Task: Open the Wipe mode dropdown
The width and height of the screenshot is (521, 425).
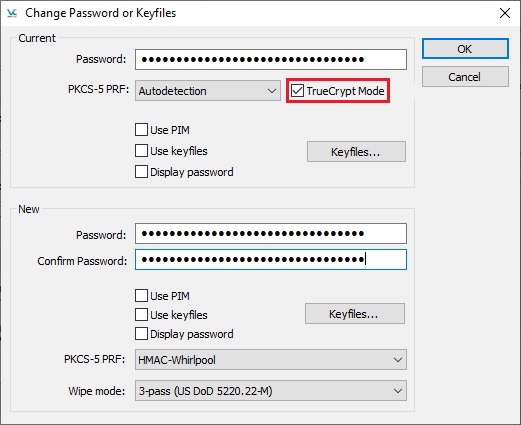Action: [271, 391]
